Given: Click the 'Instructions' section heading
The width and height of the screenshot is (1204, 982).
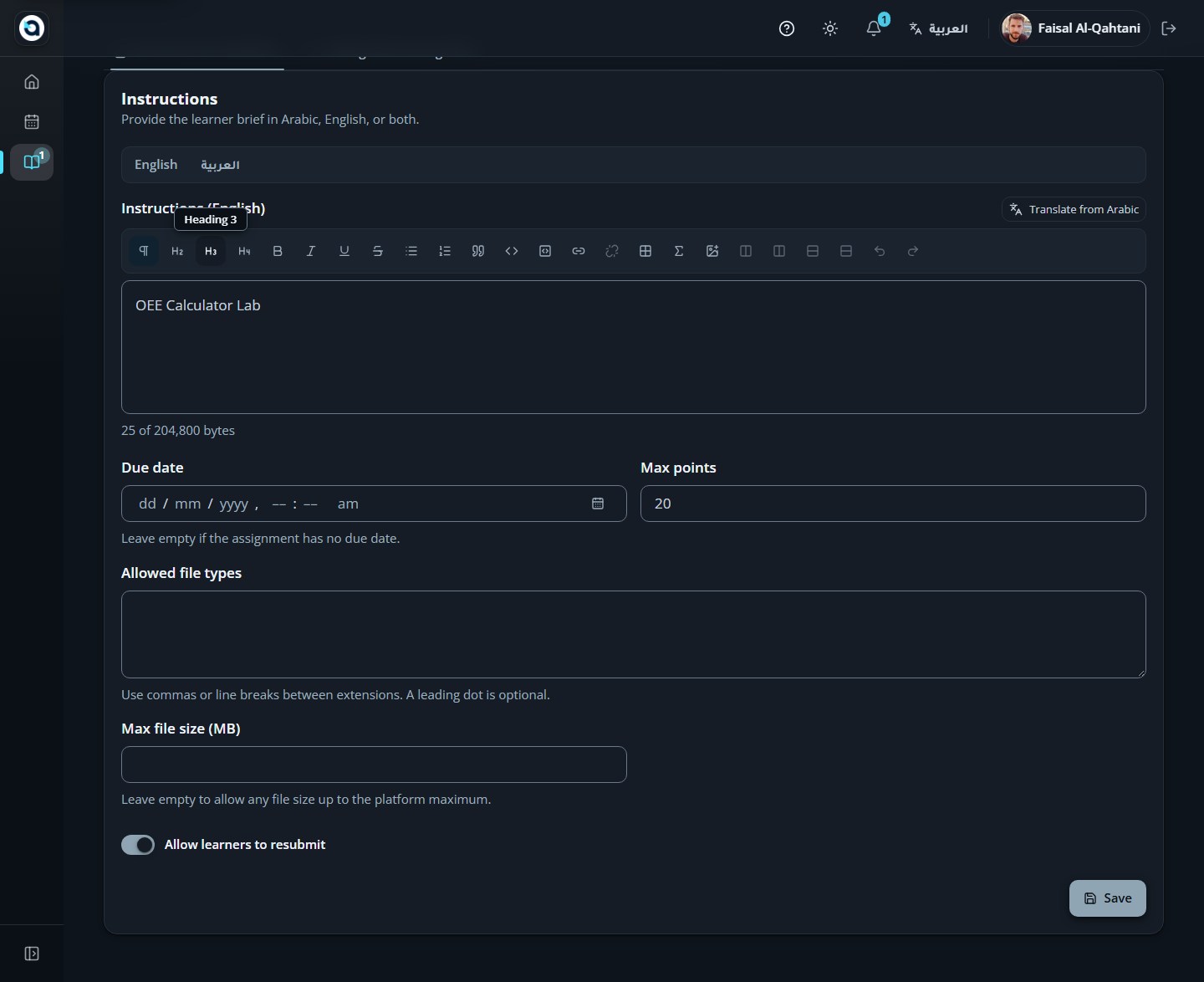Looking at the screenshot, I should click(x=169, y=99).
